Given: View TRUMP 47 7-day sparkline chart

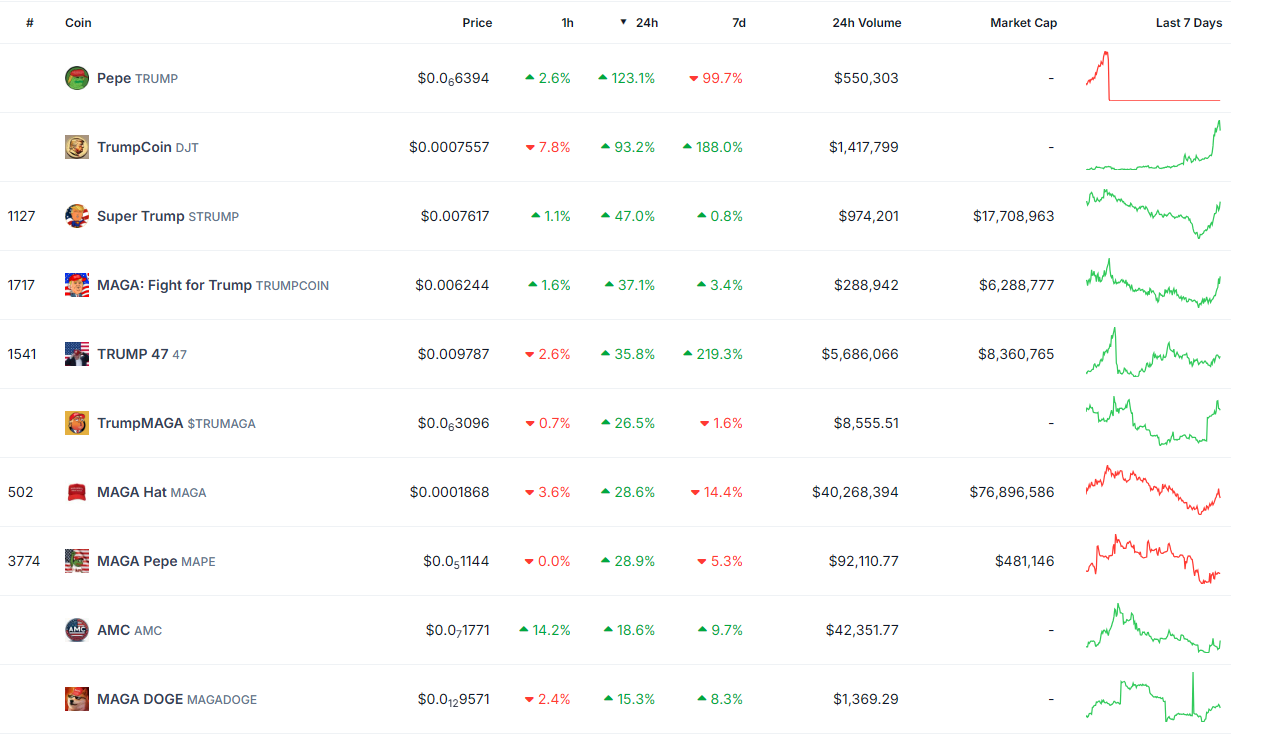Looking at the screenshot, I should 1153,352.
